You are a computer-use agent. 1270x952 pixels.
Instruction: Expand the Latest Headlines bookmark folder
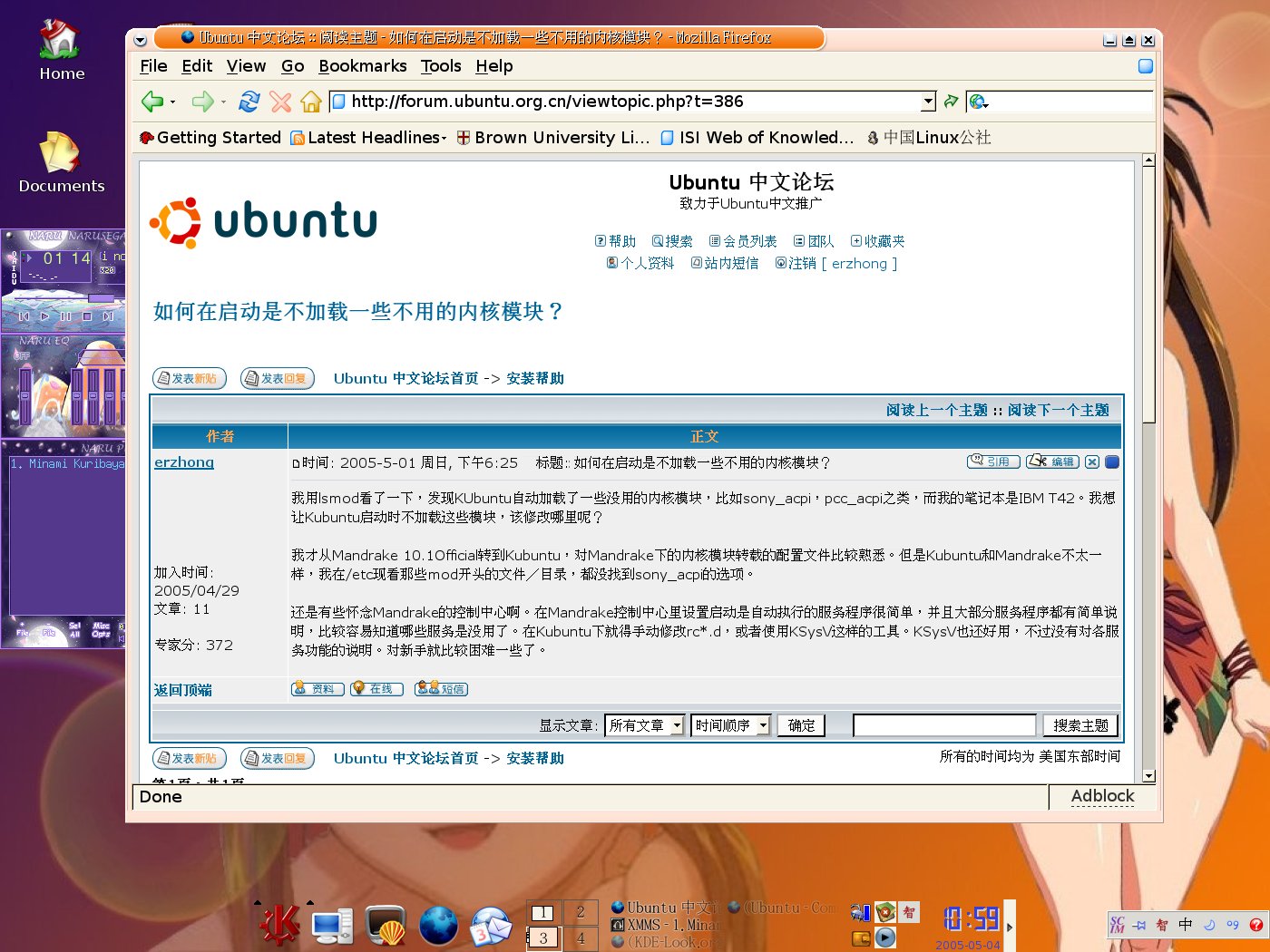(x=368, y=138)
